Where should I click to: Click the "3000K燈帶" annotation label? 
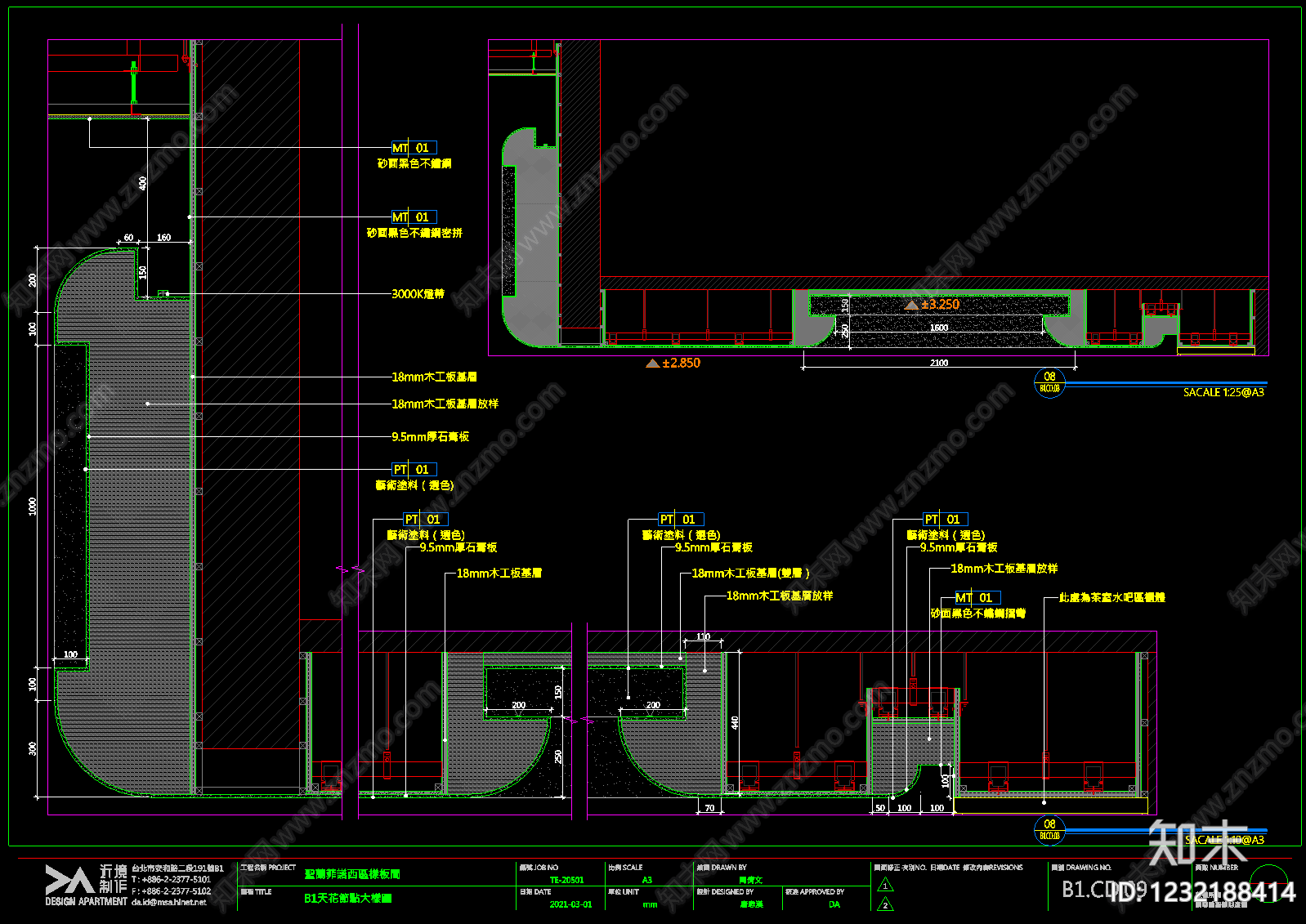point(418,294)
